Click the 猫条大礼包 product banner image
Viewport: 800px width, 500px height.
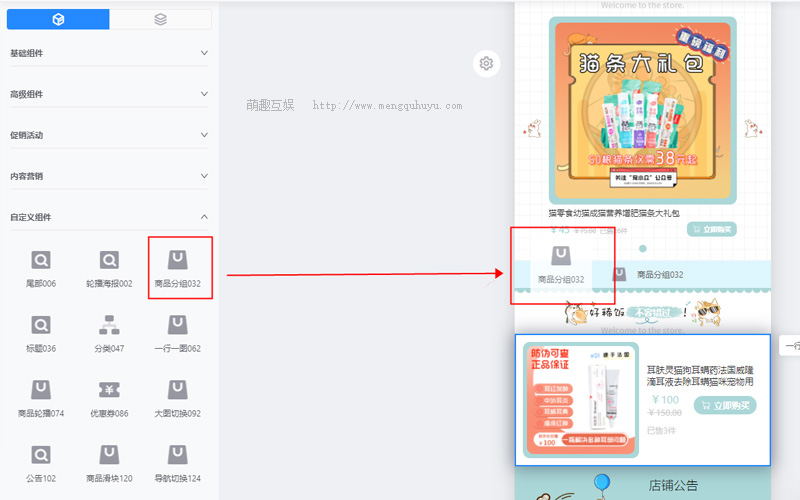pos(642,110)
